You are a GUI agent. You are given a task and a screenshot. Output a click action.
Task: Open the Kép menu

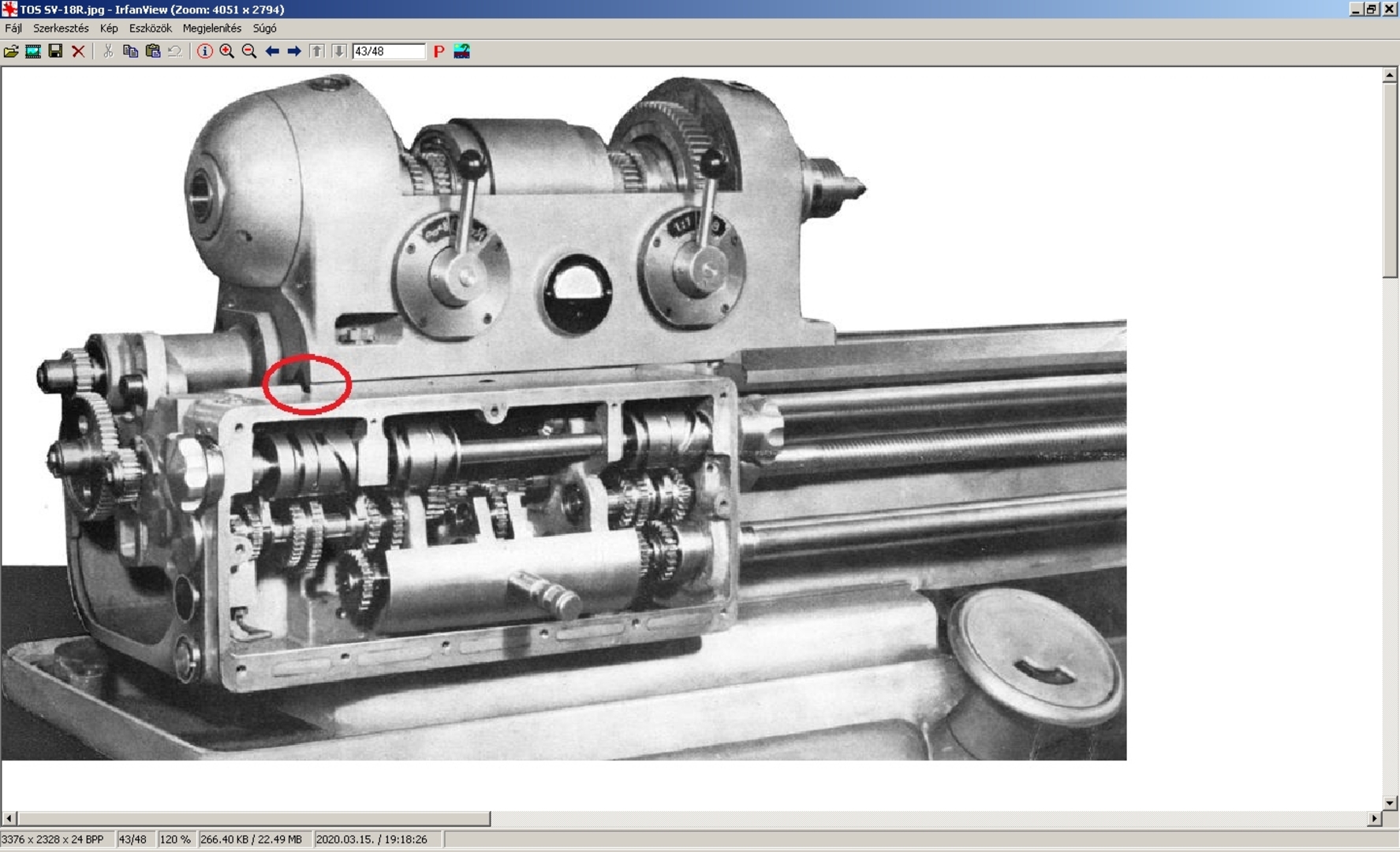click(x=109, y=28)
